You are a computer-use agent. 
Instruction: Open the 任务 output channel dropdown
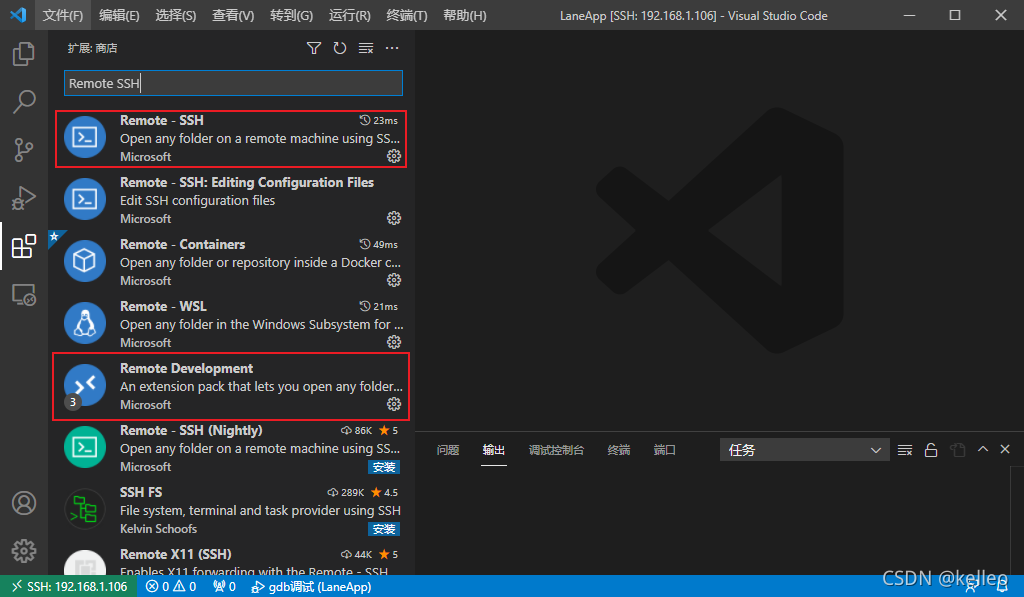tap(805, 450)
